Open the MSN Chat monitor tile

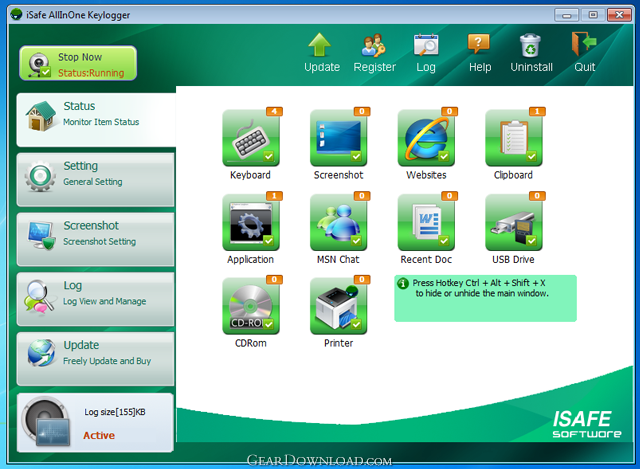tap(338, 222)
